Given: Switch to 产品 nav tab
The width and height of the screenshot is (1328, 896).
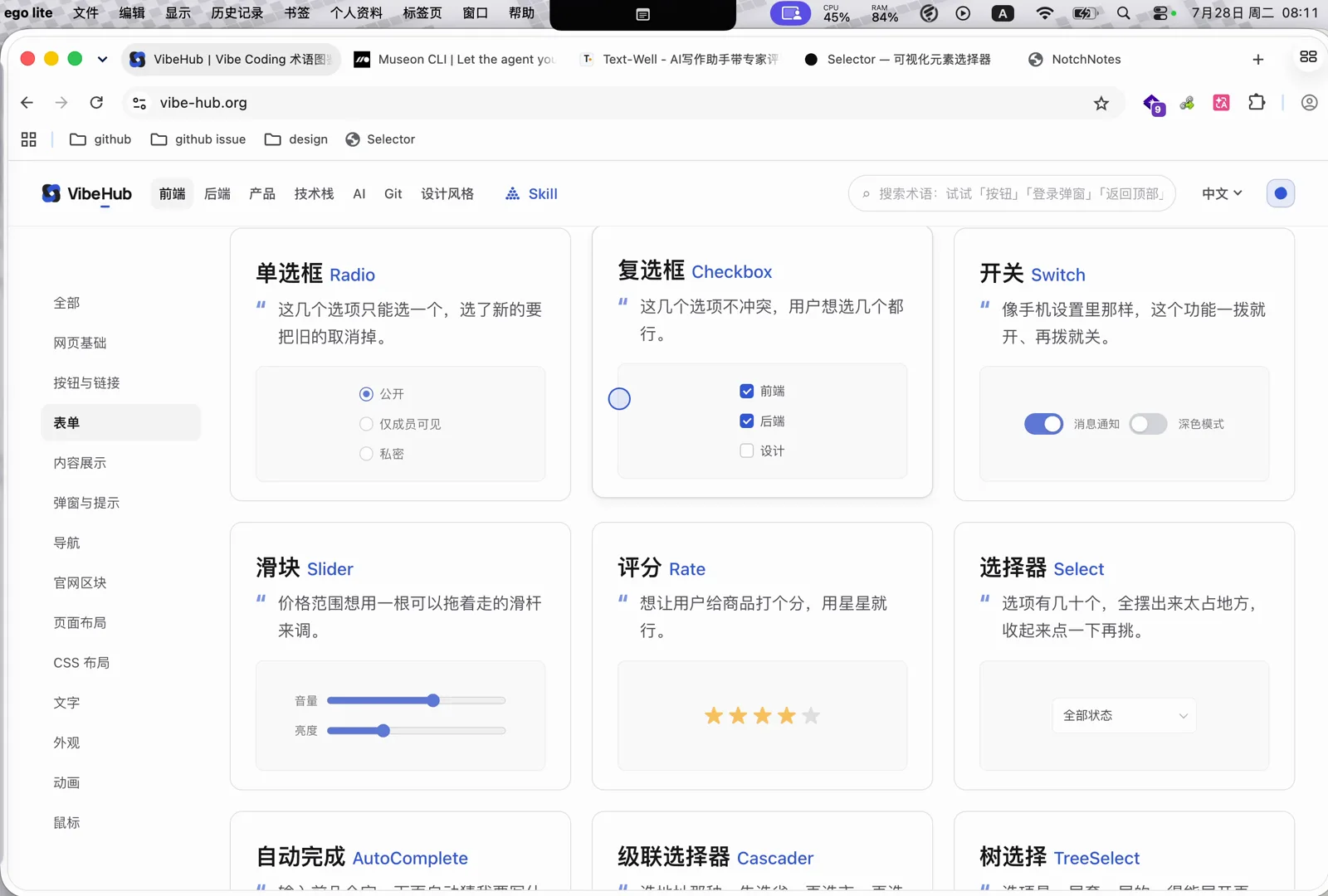Looking at the screenshot, I should coord(262,193).
